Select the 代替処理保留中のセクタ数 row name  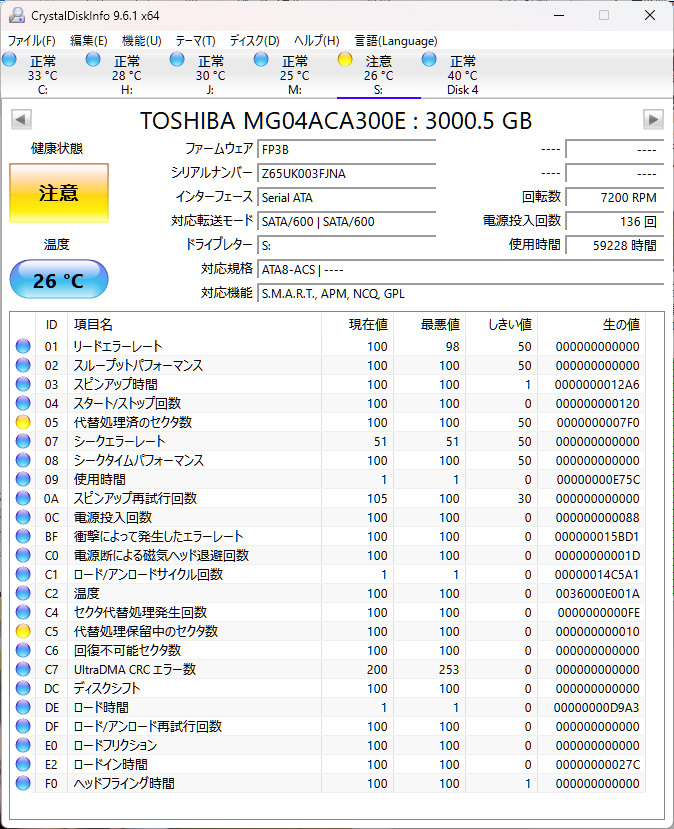[146, 631]
